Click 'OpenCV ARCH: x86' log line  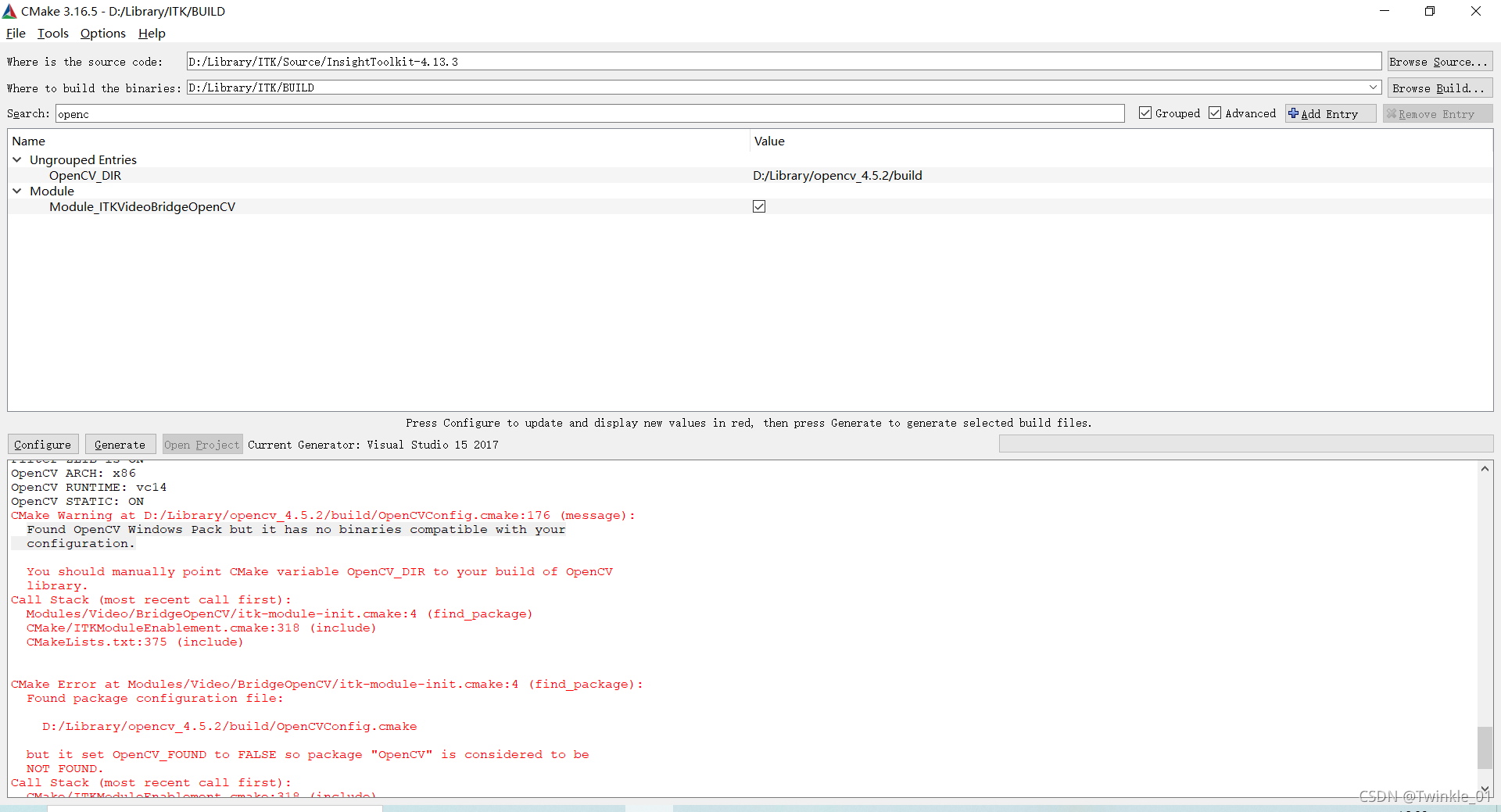point(73,473)
